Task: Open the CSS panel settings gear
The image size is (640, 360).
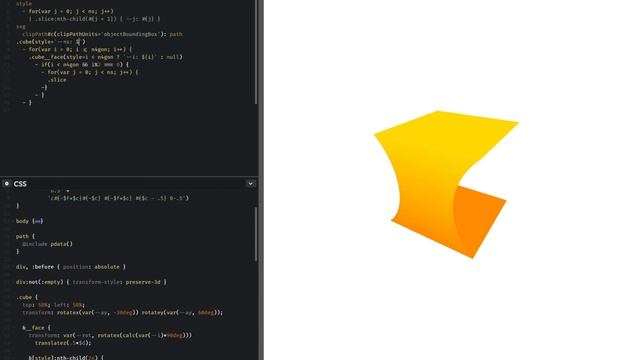Action: [x=7, y=184]
